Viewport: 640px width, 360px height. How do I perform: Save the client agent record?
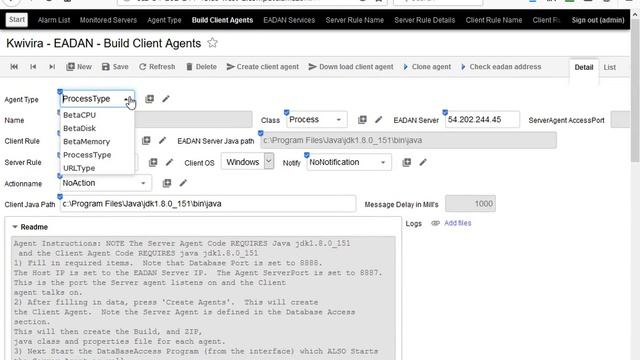115,67
